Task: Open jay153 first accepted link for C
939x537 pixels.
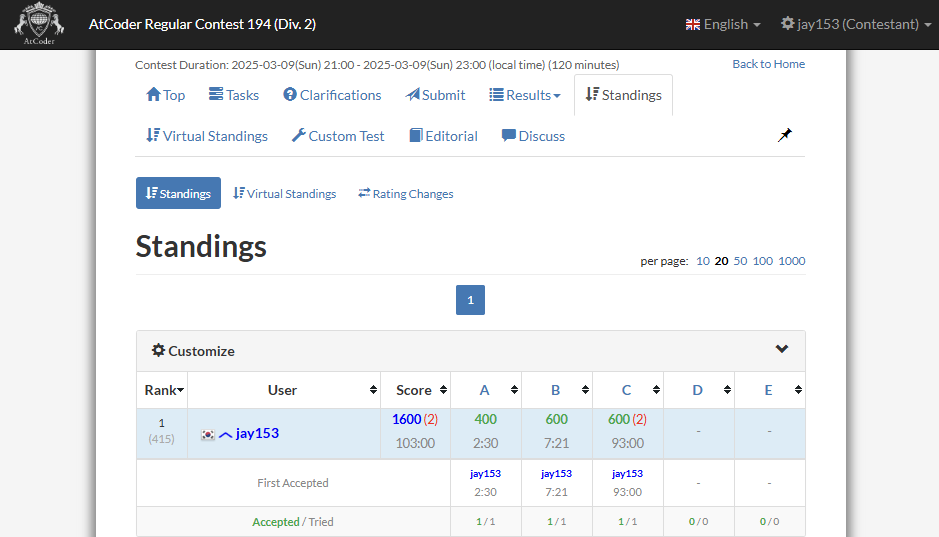Action: [x=628, y=474]
